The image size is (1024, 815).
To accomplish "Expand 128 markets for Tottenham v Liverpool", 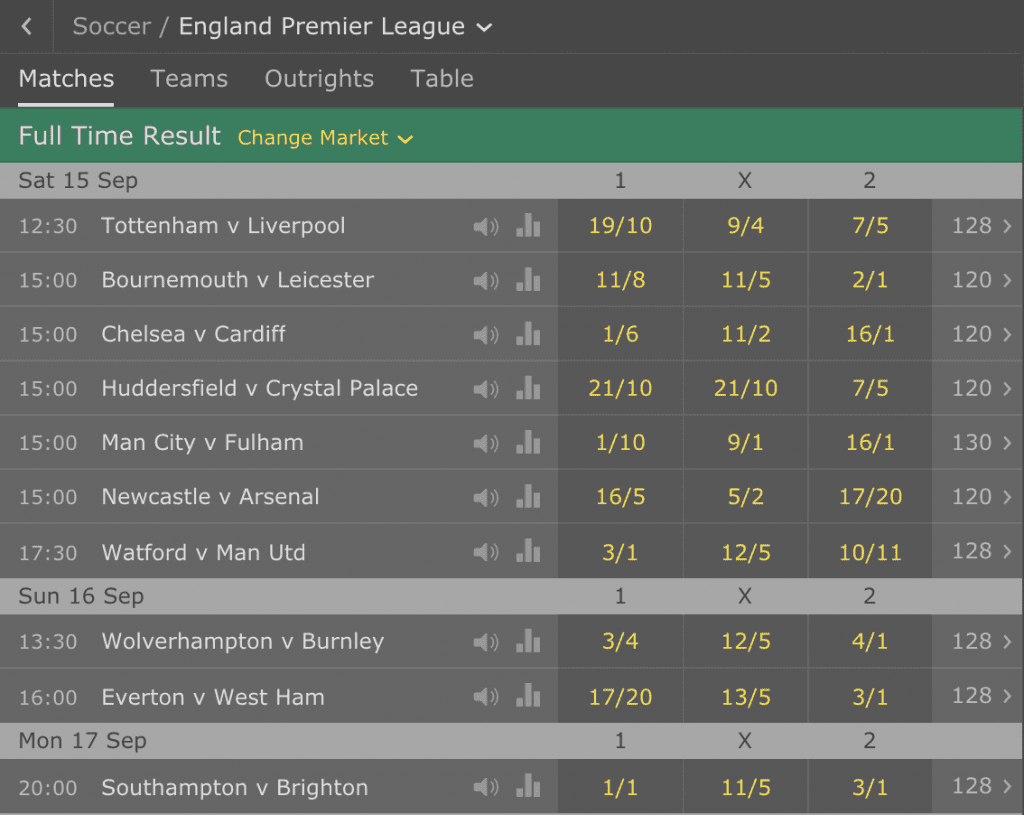I will click(x=981, y=225).
